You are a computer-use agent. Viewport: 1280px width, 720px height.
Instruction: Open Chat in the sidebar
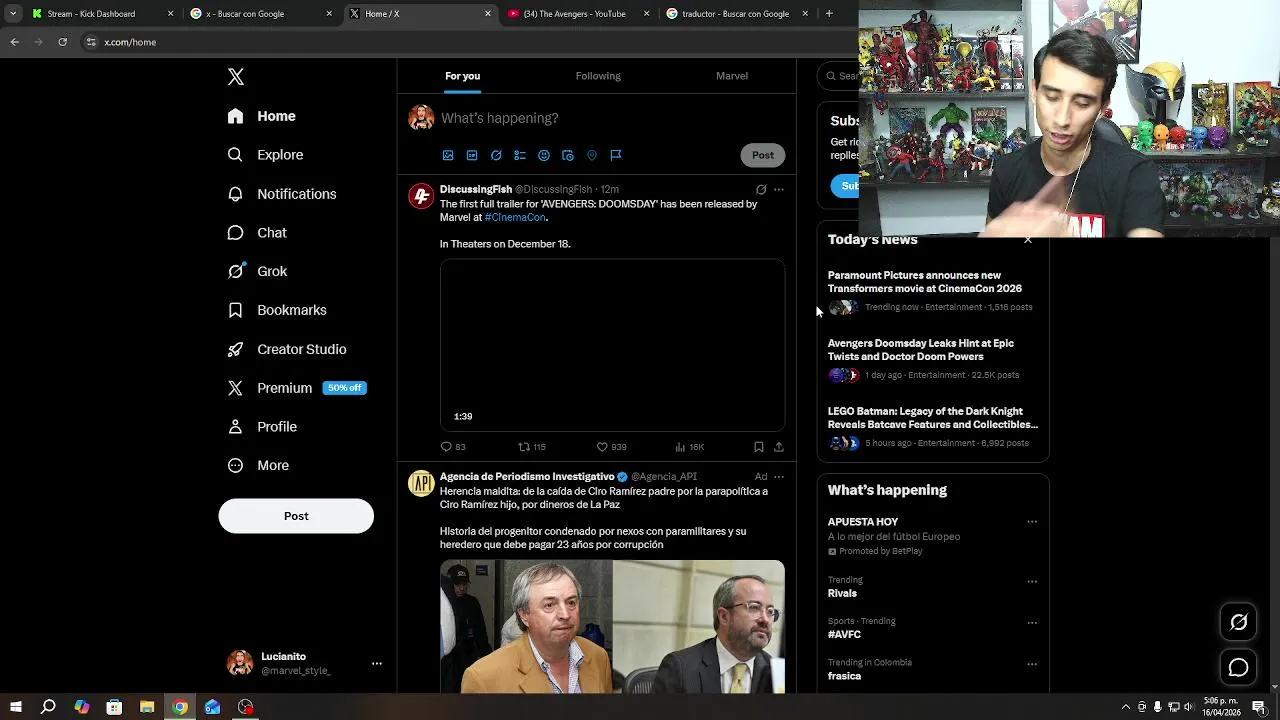(x=257, y=233)
